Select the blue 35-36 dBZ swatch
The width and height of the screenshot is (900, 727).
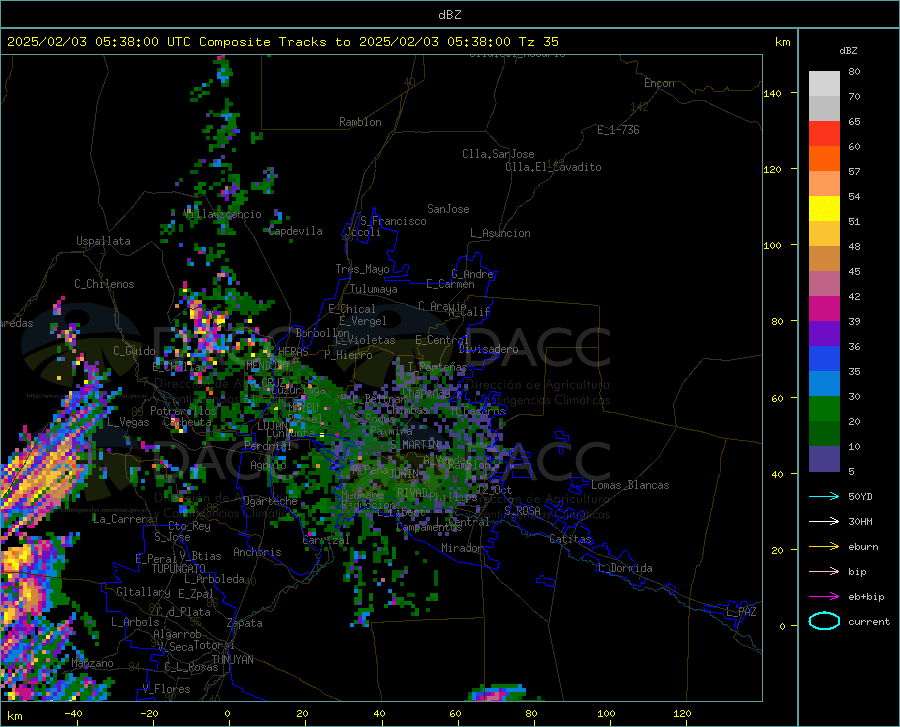pyautogui.click(x=824, y=359)
